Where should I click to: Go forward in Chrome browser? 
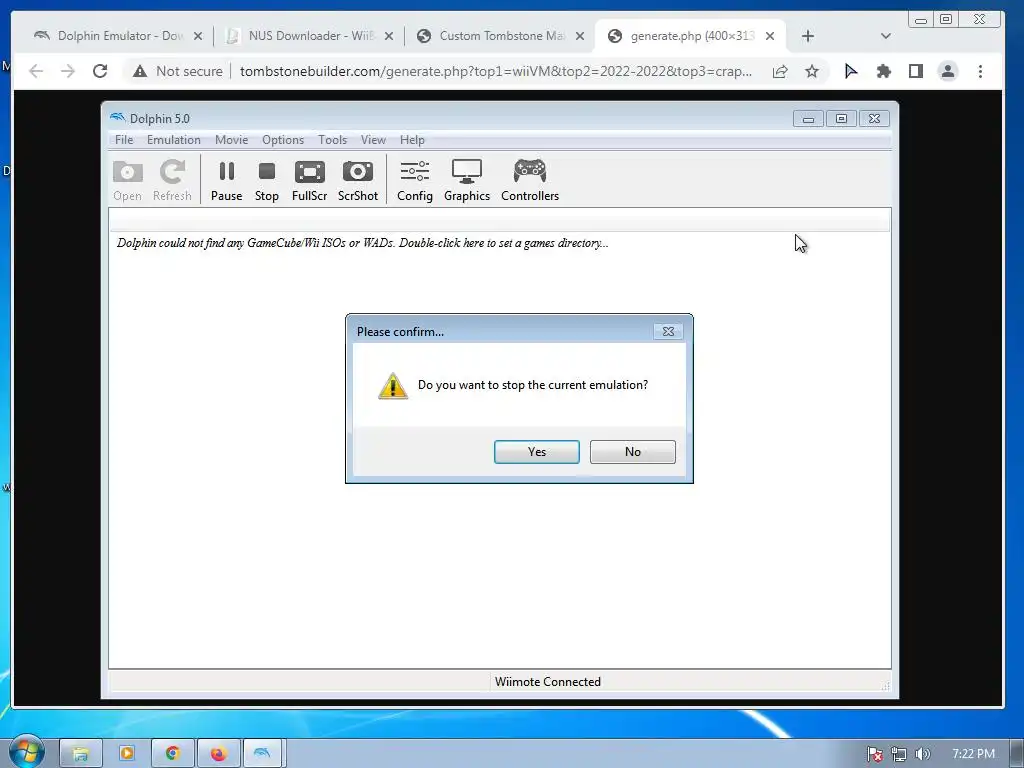(68, 71)
